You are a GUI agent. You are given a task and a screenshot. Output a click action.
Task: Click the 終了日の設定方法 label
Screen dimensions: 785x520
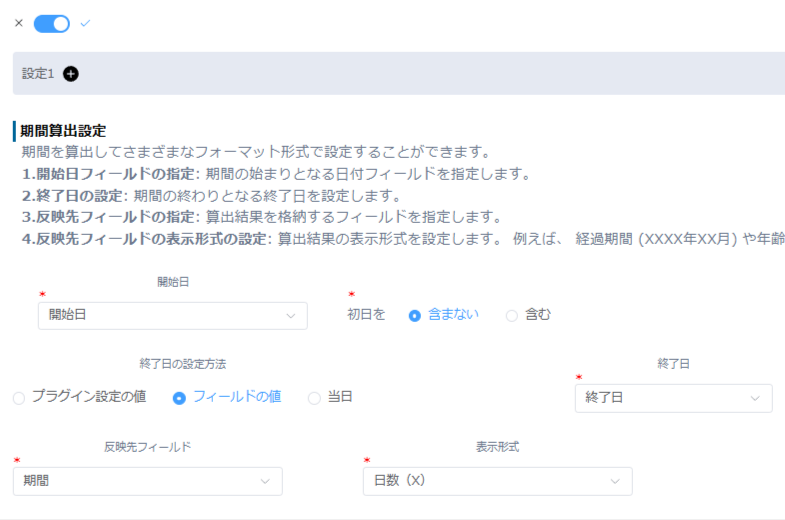tap(183, 364)
